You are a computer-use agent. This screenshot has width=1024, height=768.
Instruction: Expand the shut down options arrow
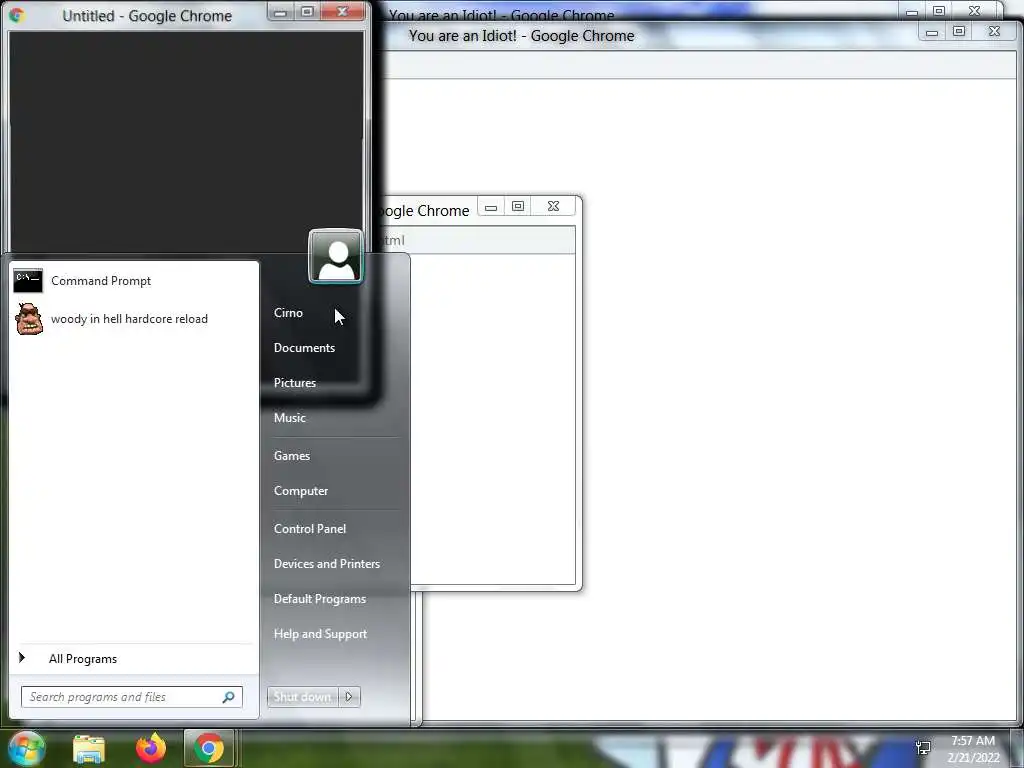coord(349,697)
